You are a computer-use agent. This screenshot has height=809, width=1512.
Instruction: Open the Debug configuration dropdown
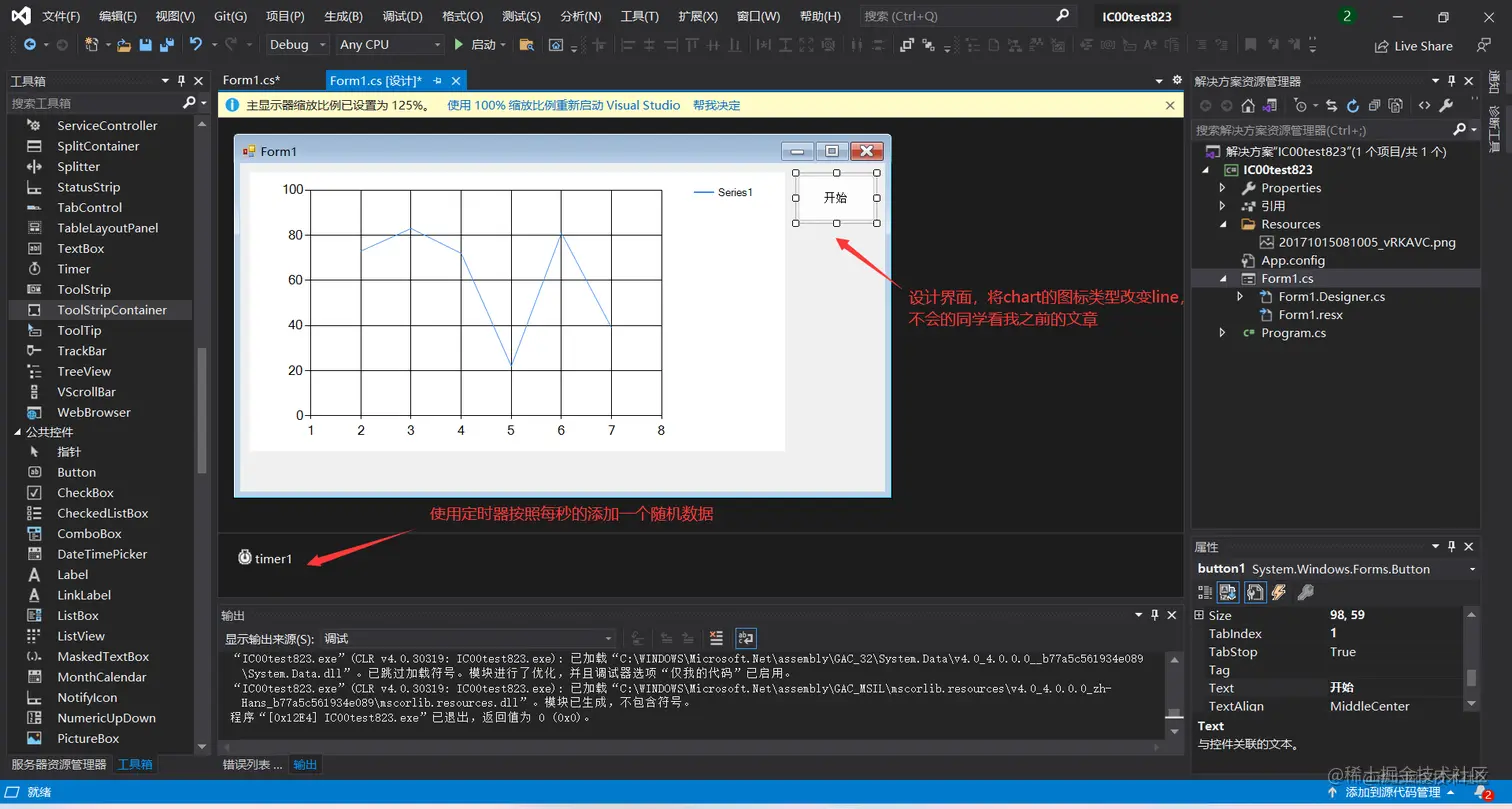(297, 45)
